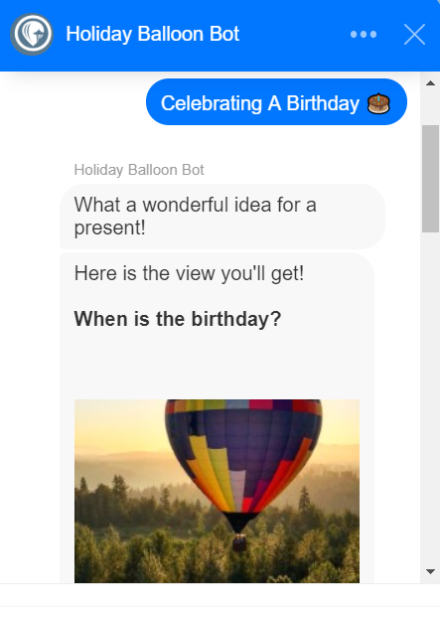Focus the message input area at bottom

pyautogui.click(x=220, y=601)
